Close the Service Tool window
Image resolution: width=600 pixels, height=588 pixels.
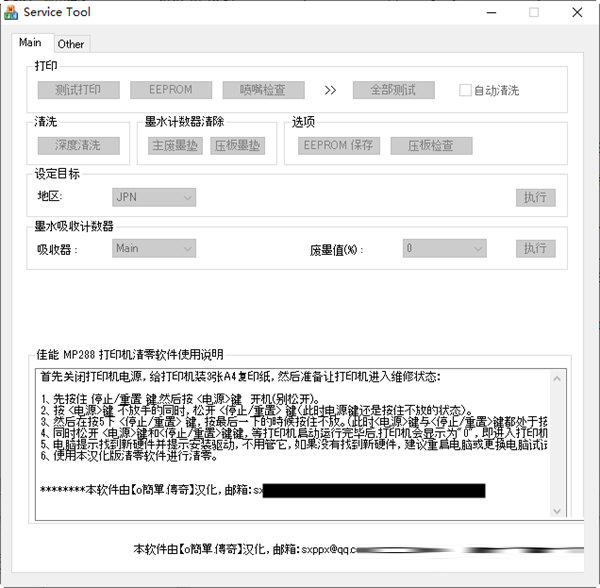577,13
